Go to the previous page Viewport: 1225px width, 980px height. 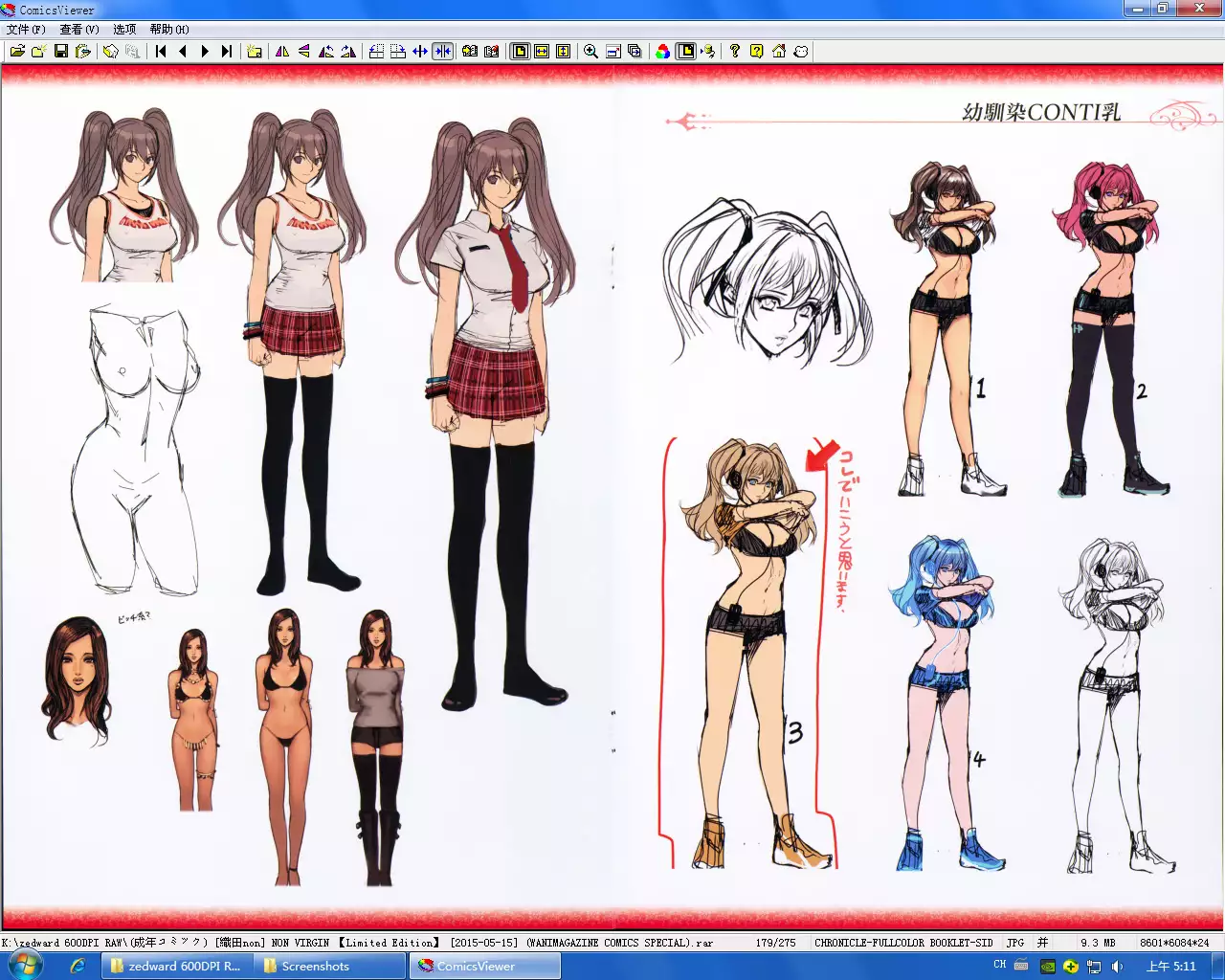click(183, 52)
